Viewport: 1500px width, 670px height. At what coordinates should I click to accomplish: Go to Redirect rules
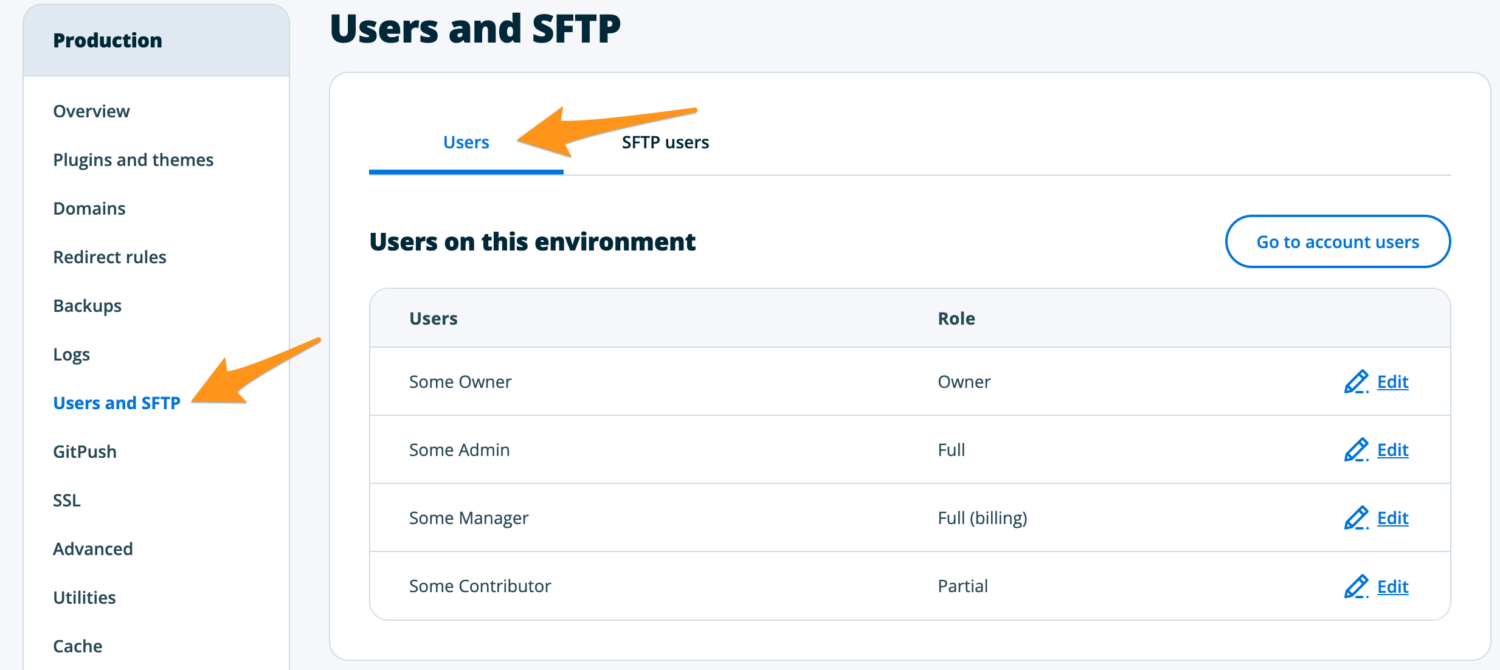(109, 256)
